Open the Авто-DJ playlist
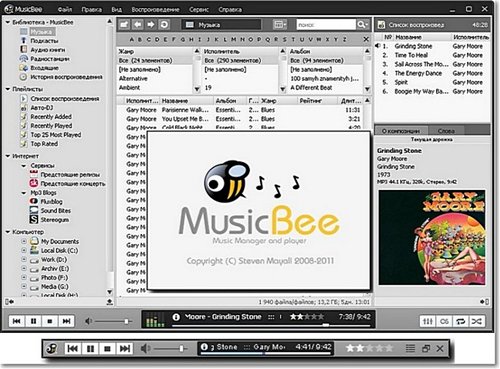This screenshot has height=369, width=500. click(x=42, y=108)
